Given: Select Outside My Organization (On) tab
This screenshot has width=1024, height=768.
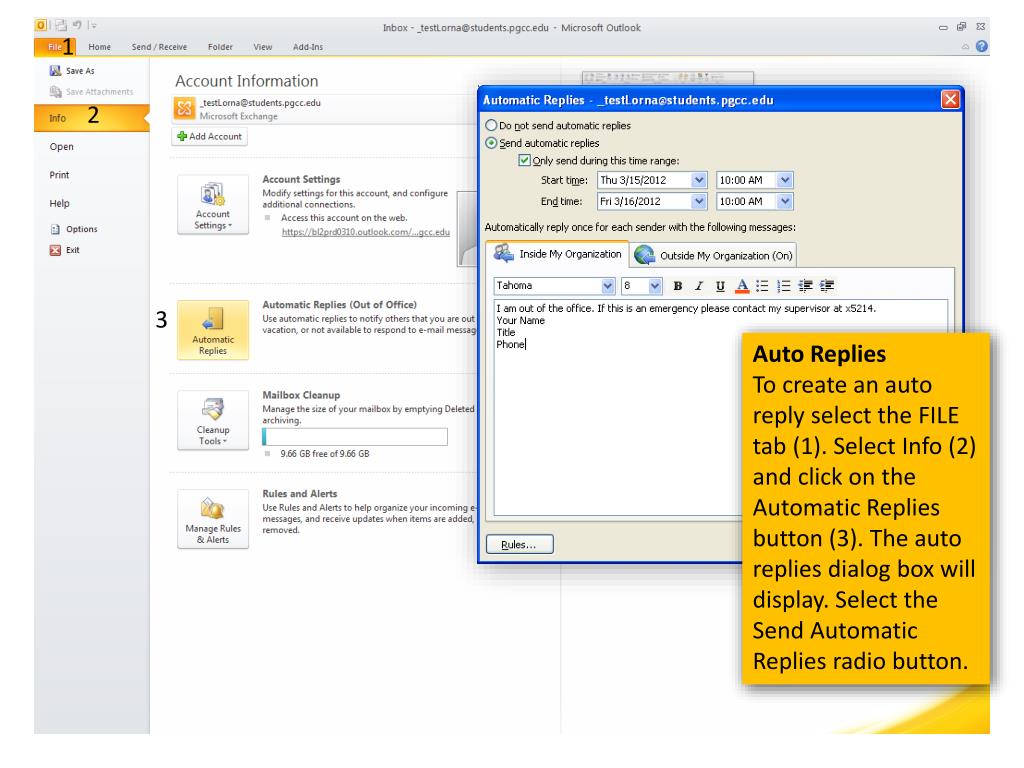Looking at the screenshot, I should pos(714,255).
